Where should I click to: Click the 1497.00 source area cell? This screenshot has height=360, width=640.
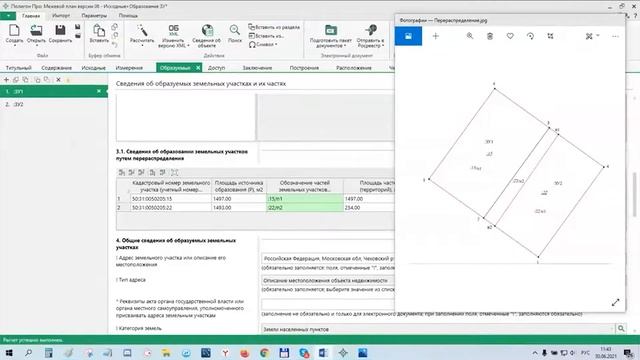pos(239,199)
